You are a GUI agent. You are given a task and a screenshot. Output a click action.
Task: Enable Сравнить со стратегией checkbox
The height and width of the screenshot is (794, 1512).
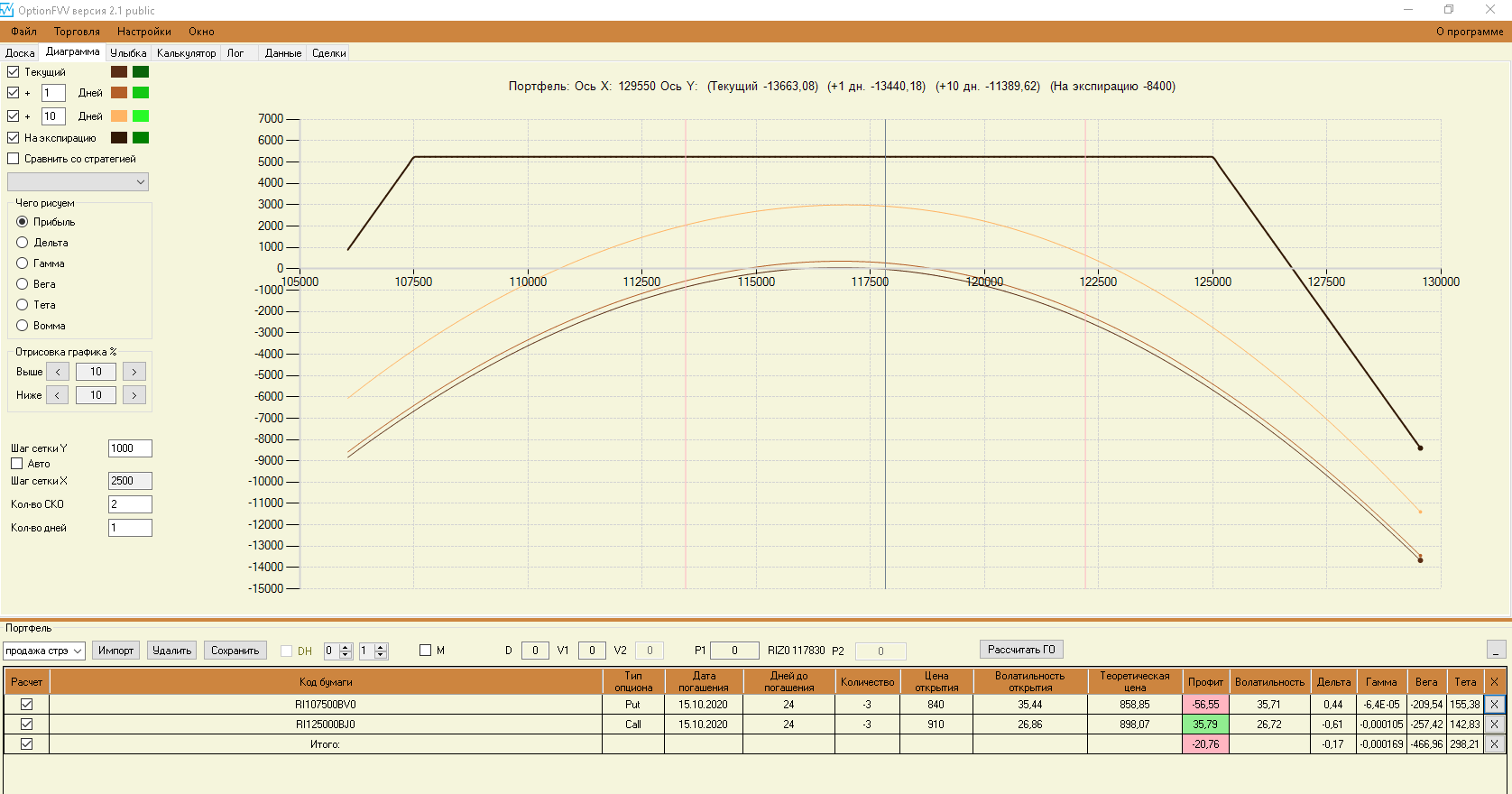tap(14, 159)
